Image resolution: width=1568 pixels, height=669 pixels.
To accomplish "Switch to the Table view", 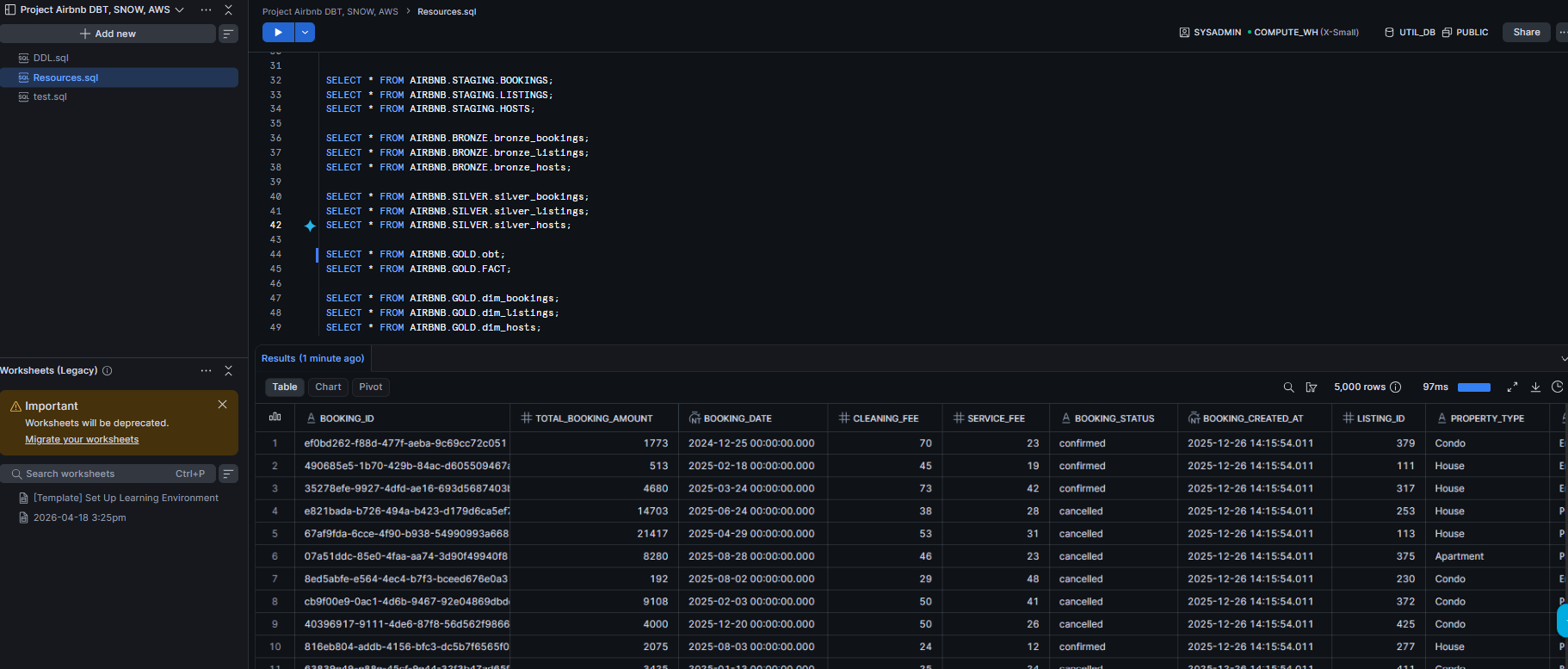I will coord(285,387).
